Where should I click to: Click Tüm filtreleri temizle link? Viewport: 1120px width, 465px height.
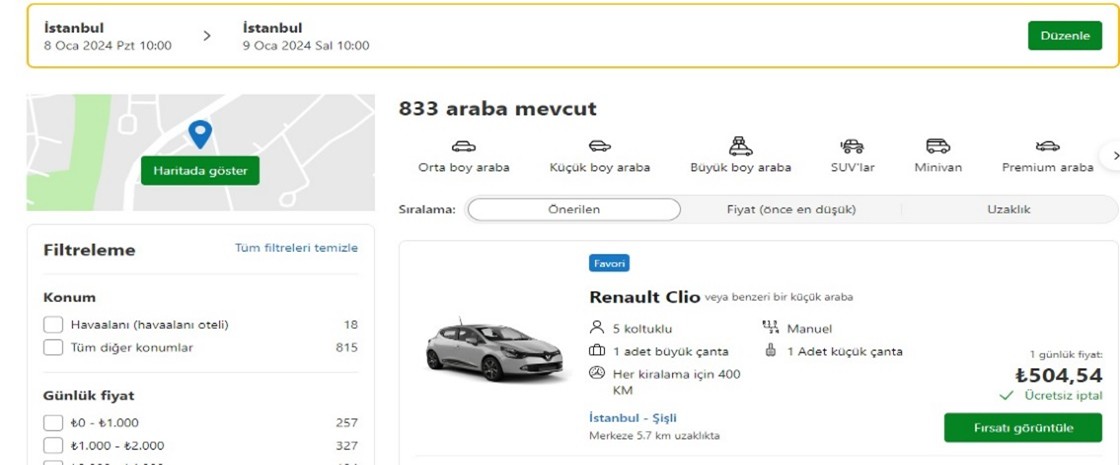pos(296,248)
